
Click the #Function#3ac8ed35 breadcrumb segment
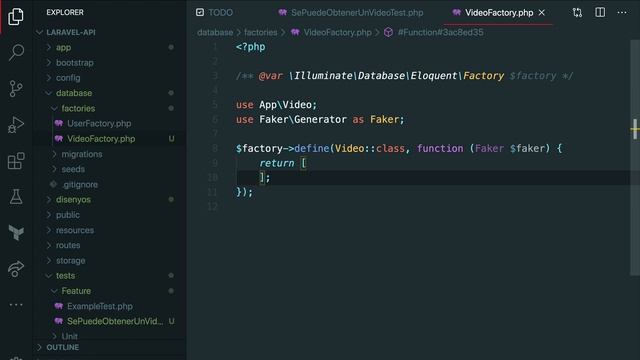pyautogui.click(x=440, y=32)
